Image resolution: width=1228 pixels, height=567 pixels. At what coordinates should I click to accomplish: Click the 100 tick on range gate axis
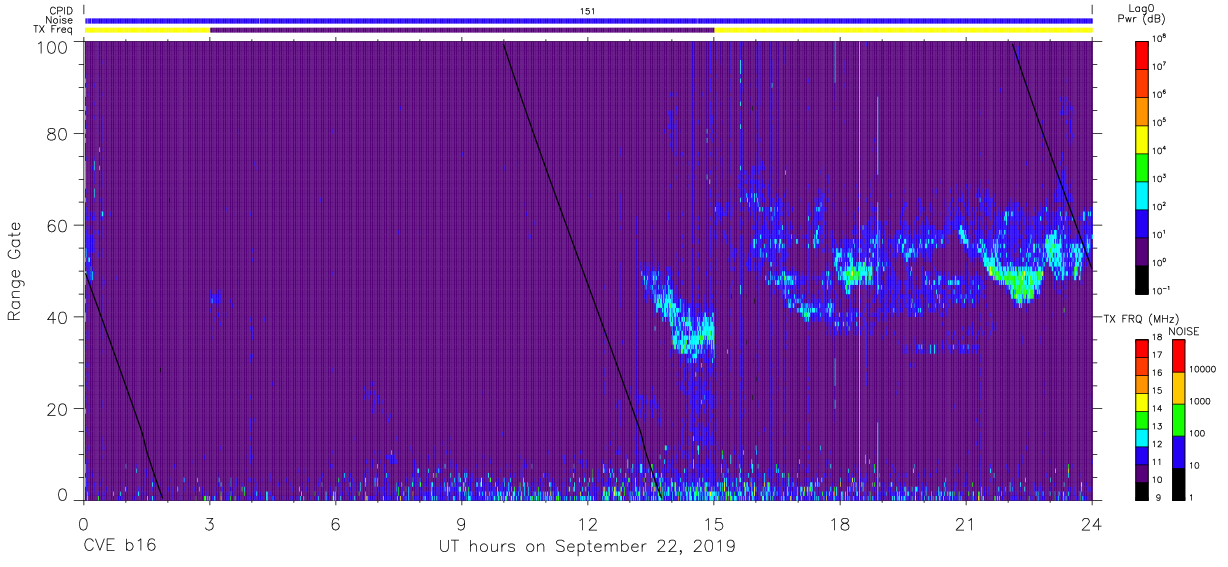pyautogui.click(x=52, y=47)
